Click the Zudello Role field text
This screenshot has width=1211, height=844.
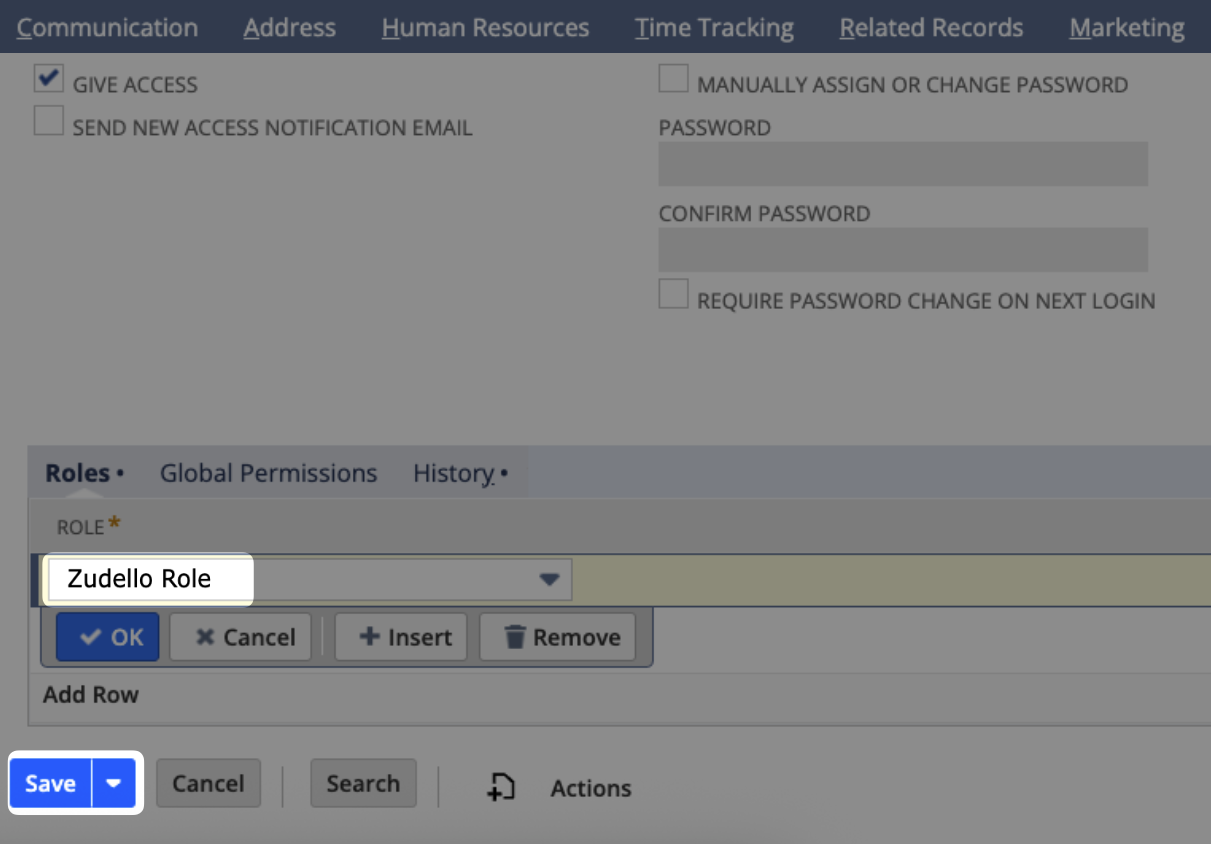coord(139,579)
